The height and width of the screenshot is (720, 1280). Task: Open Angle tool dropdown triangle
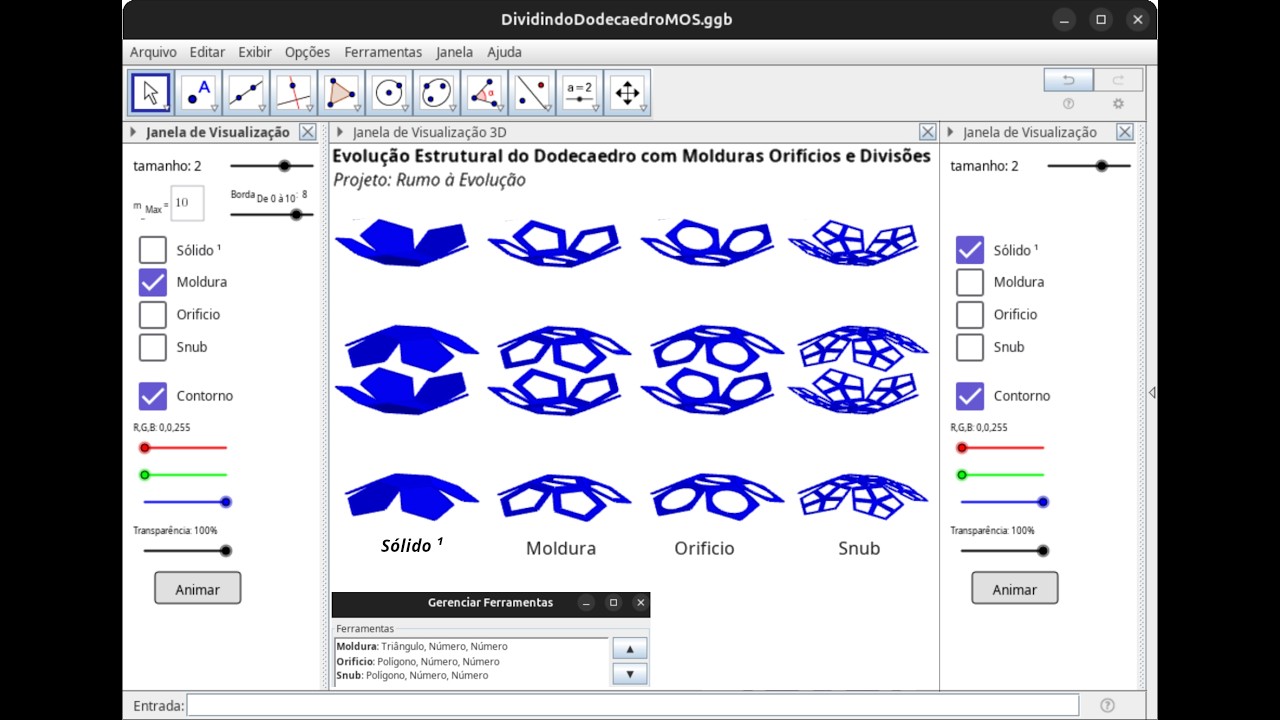(x=501, y=109)
